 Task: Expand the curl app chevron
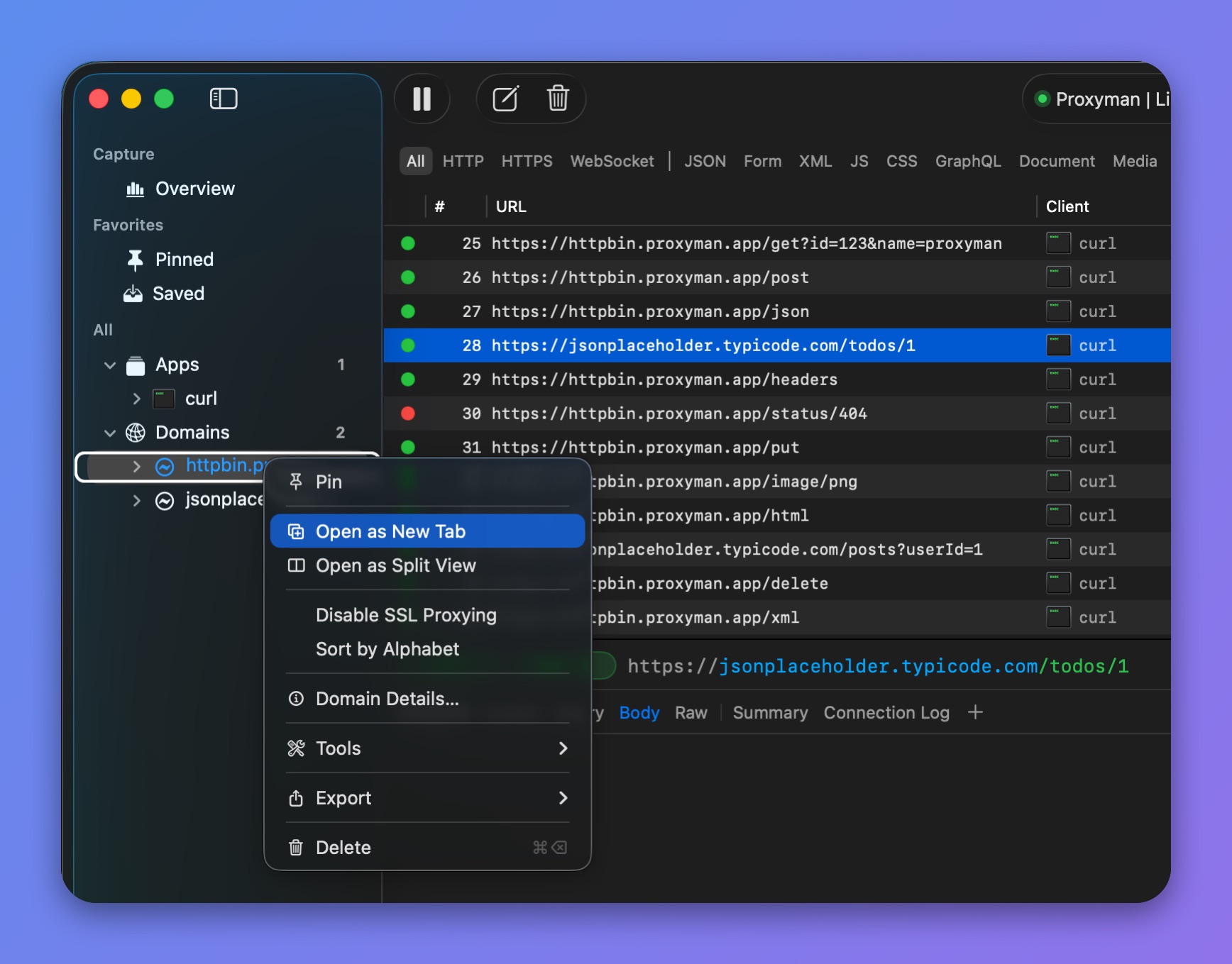coord(136,399)
